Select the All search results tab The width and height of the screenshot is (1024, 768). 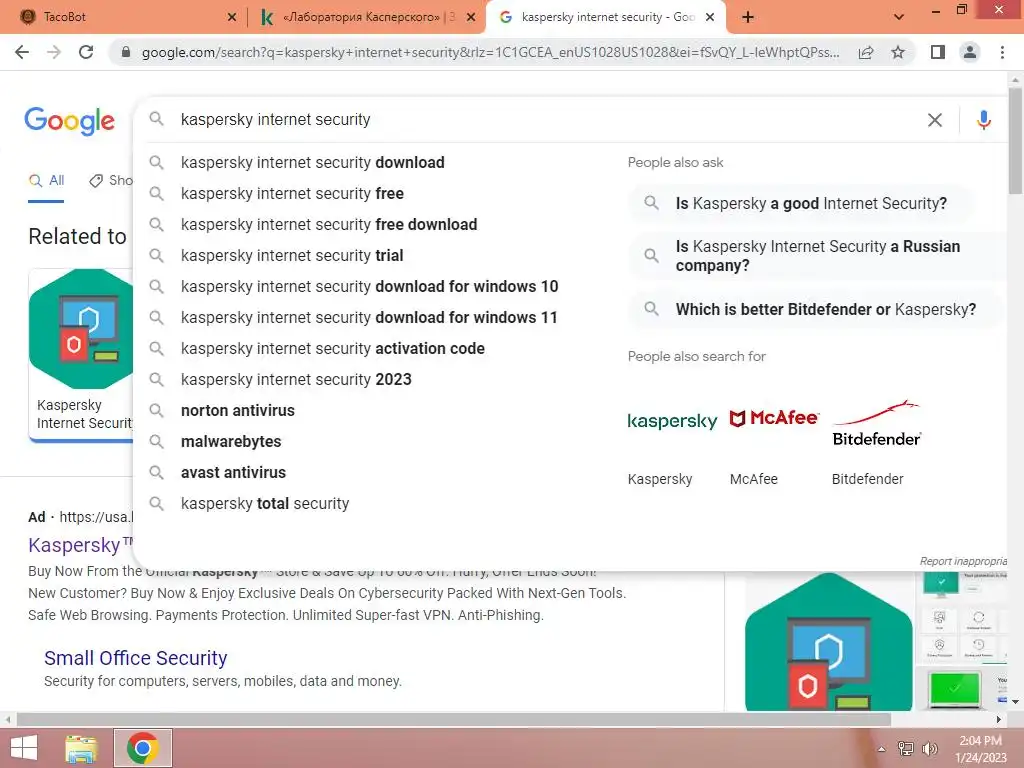(x=46, y=181)
